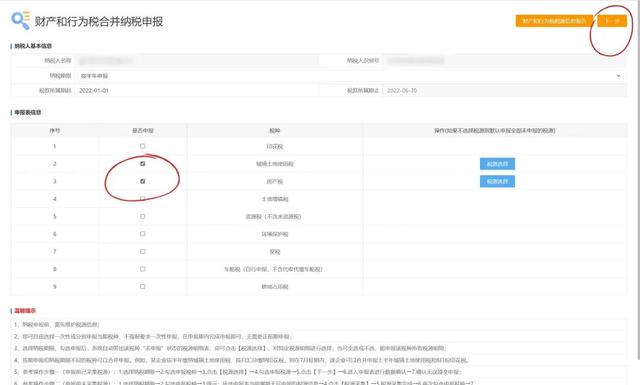Click the orange 下一步 next-step button
Screen dimensions: 640x385
tap(612, 21)
